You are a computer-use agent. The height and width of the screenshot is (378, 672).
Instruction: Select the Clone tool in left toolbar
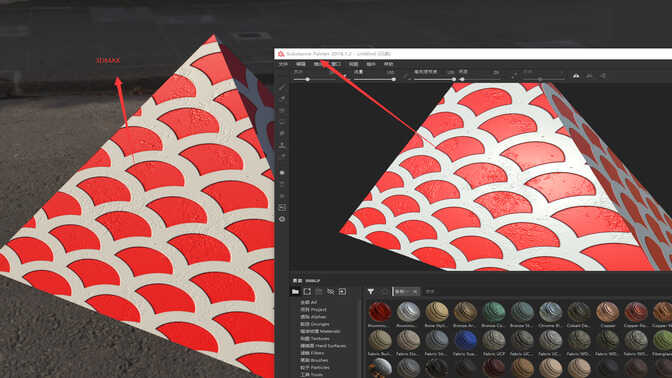[282, 145]
